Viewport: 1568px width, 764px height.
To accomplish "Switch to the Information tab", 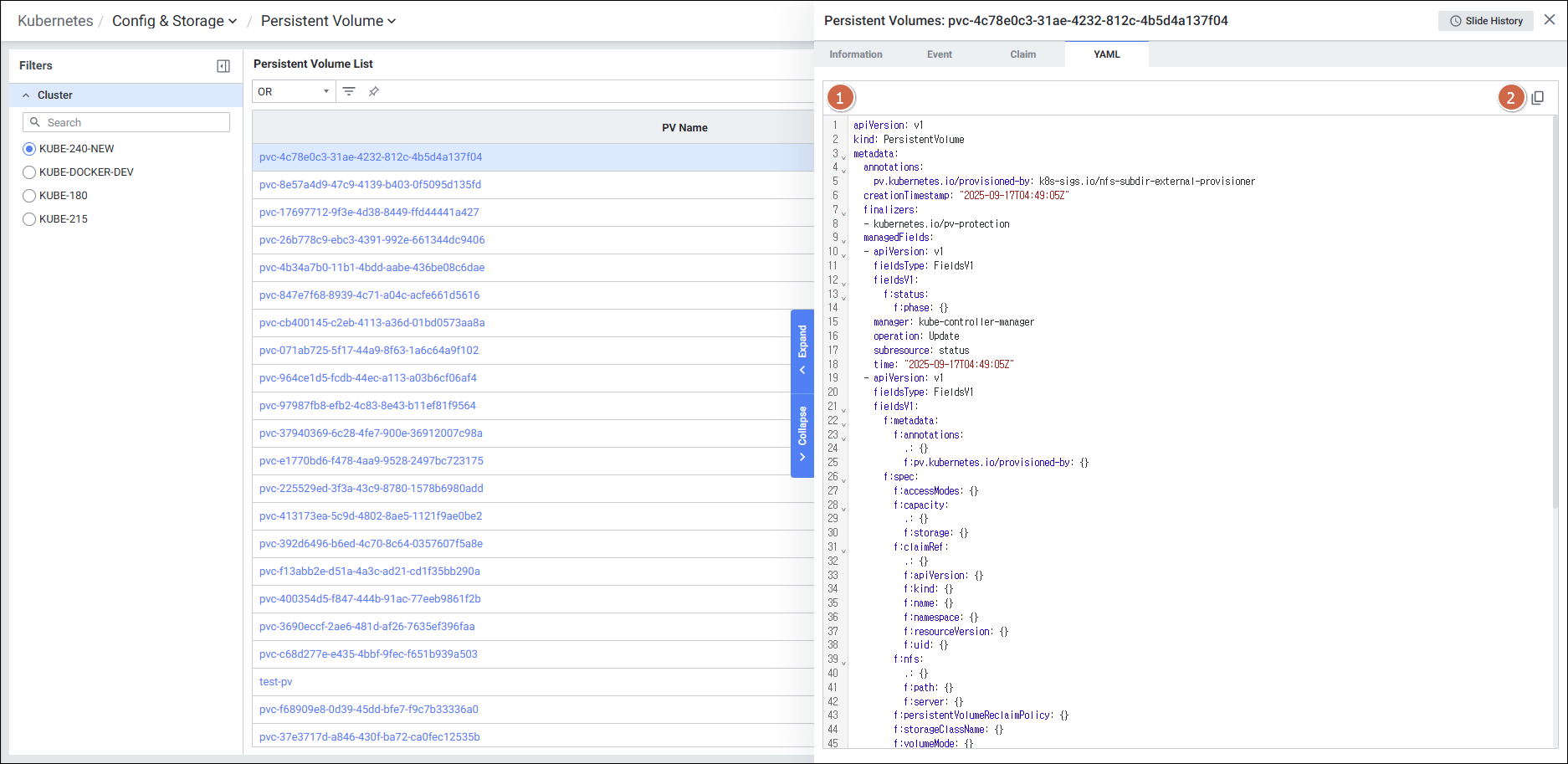I will click(855, 54).
